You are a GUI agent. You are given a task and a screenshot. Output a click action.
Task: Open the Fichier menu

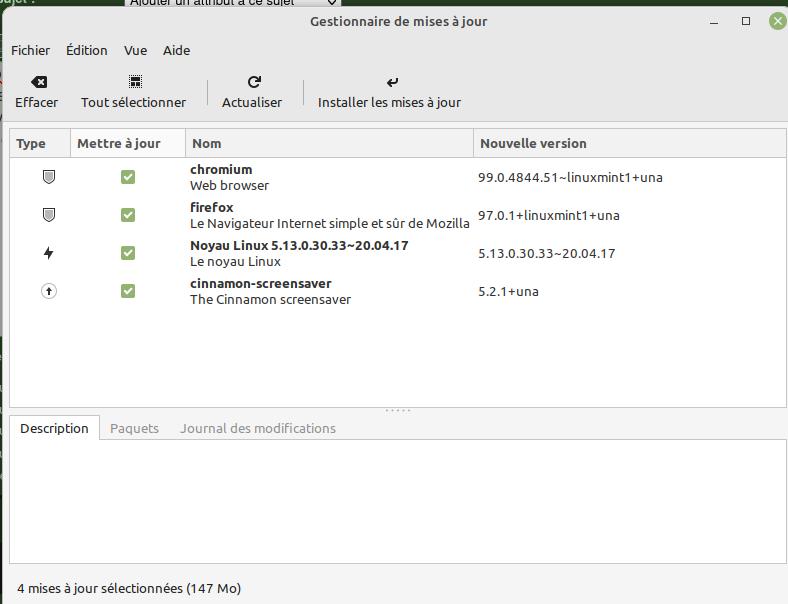(30, 50)
